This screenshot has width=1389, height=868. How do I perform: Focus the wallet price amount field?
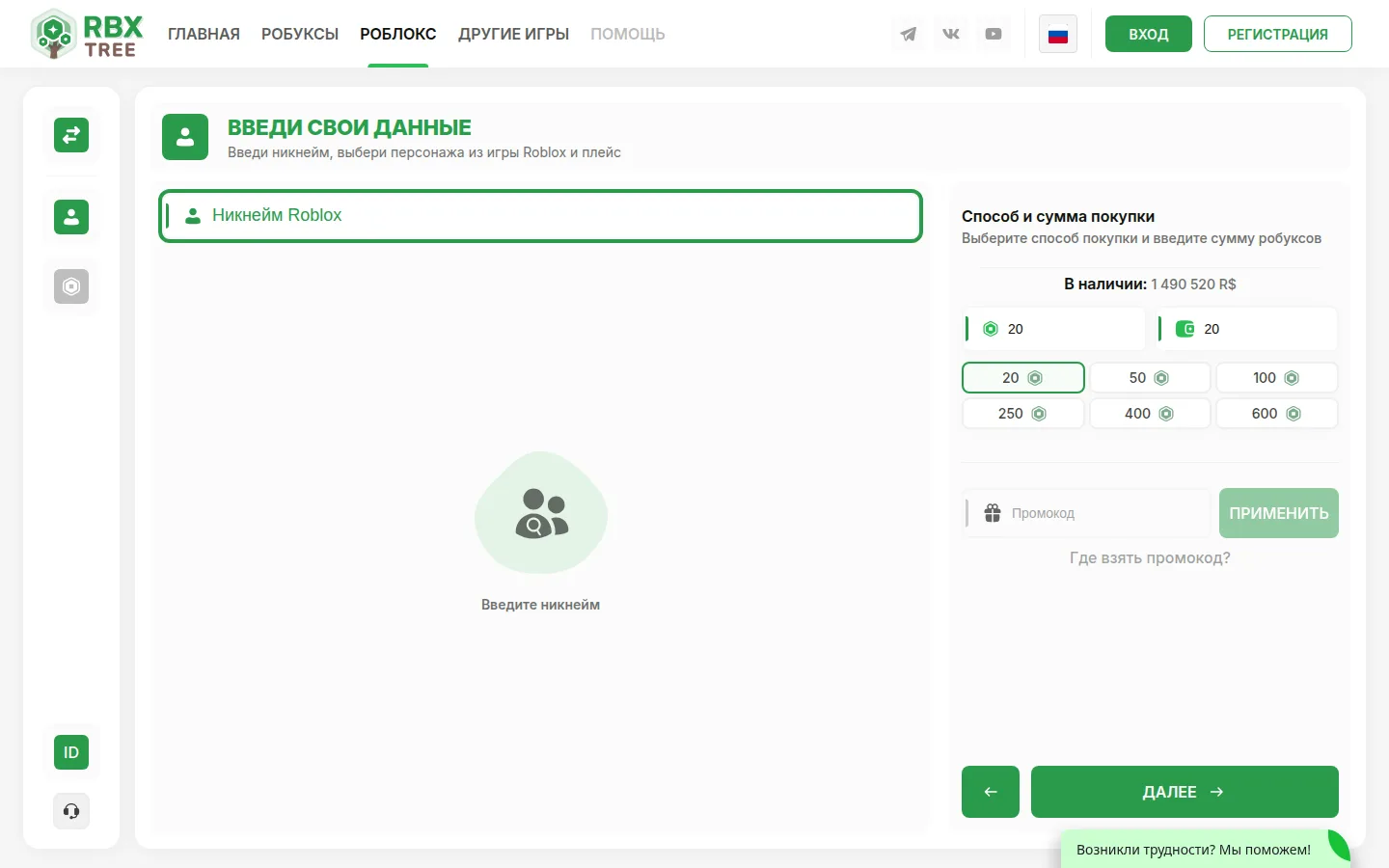click(1247, 329)
